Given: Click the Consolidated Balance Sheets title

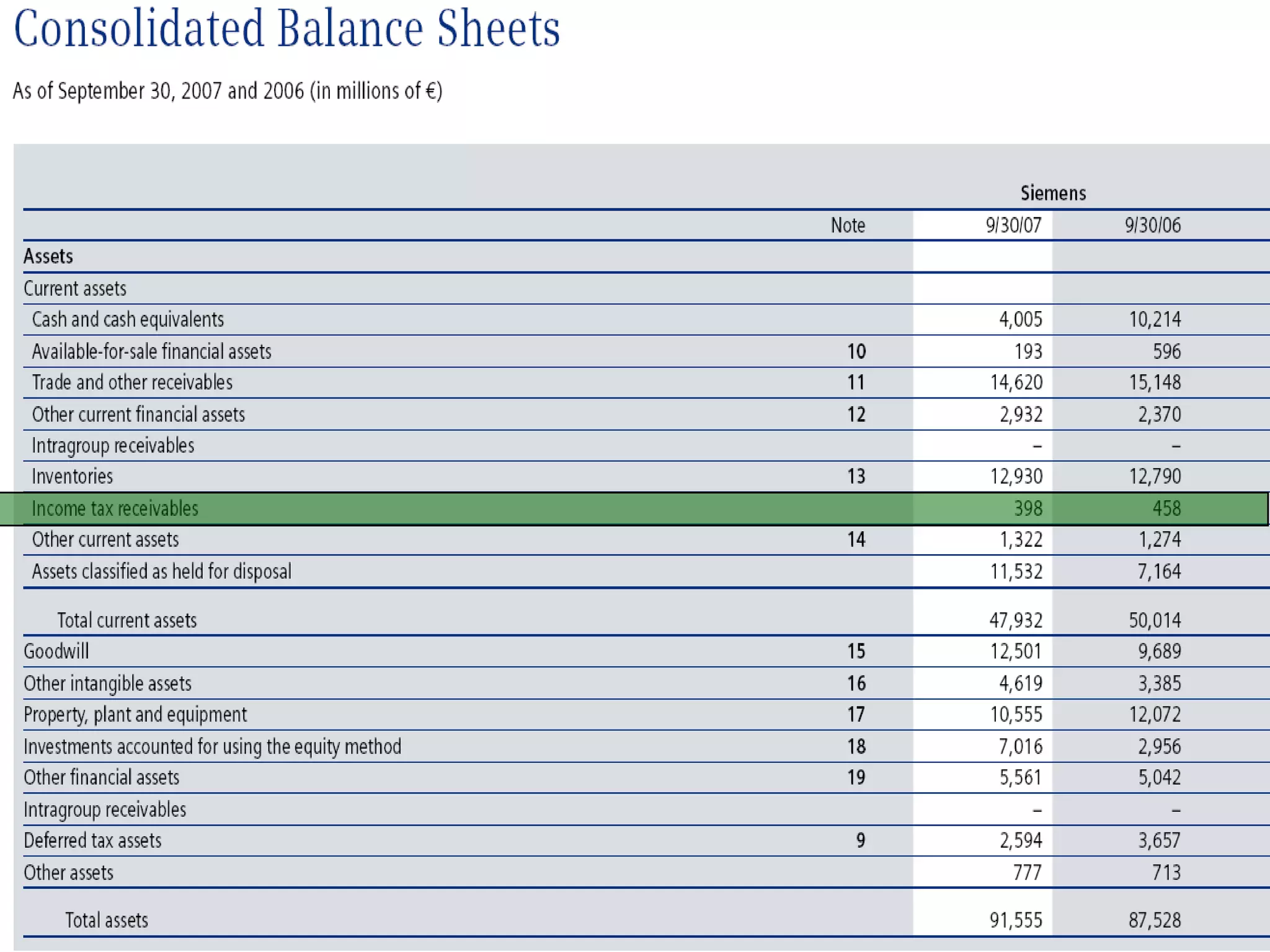Looking at the screenshot, I should (x=286, y=29).
